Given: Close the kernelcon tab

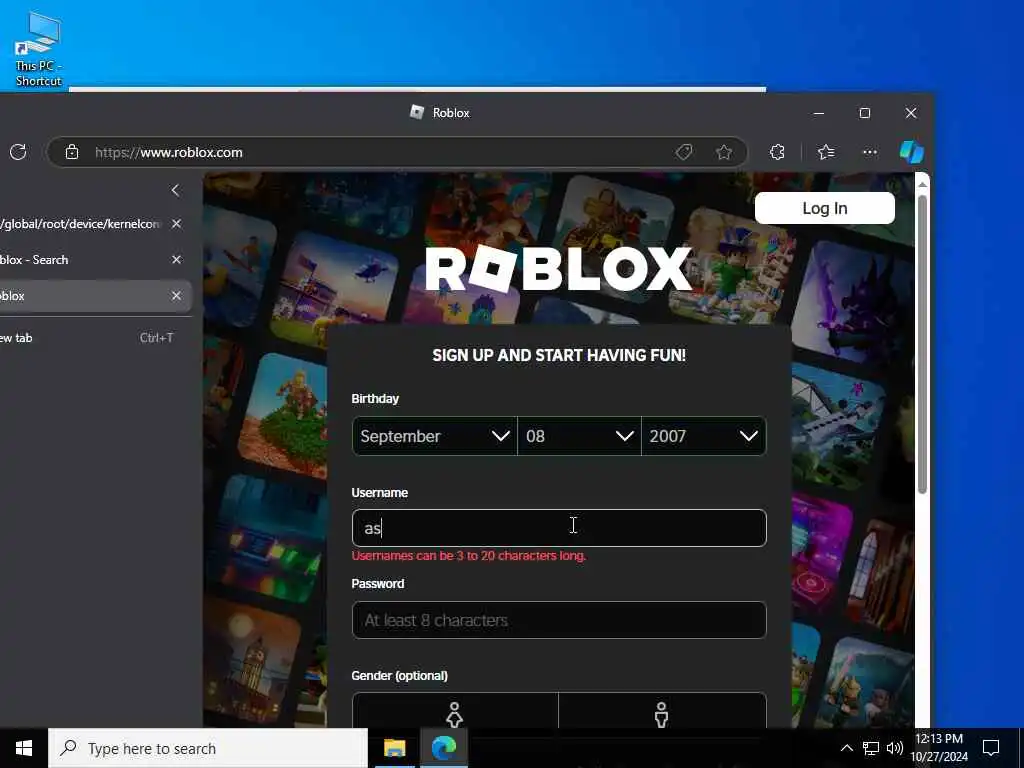Looking at the screenshot, I should [176, 223].
